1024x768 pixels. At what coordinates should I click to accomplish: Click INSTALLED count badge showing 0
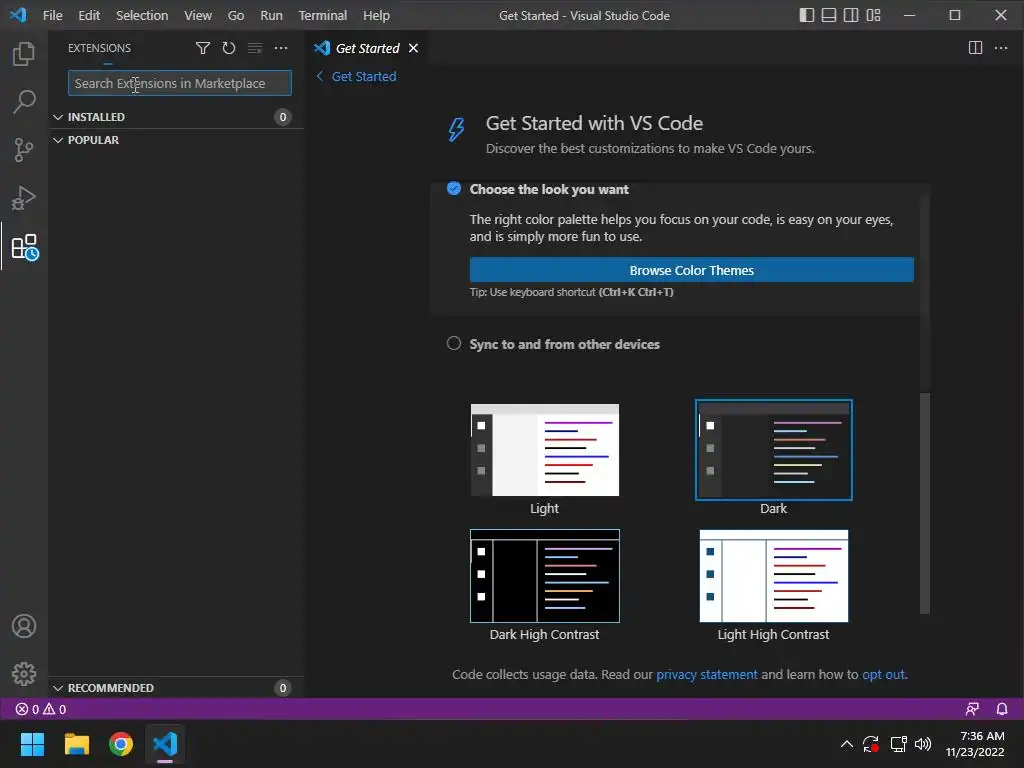[283, 117]
